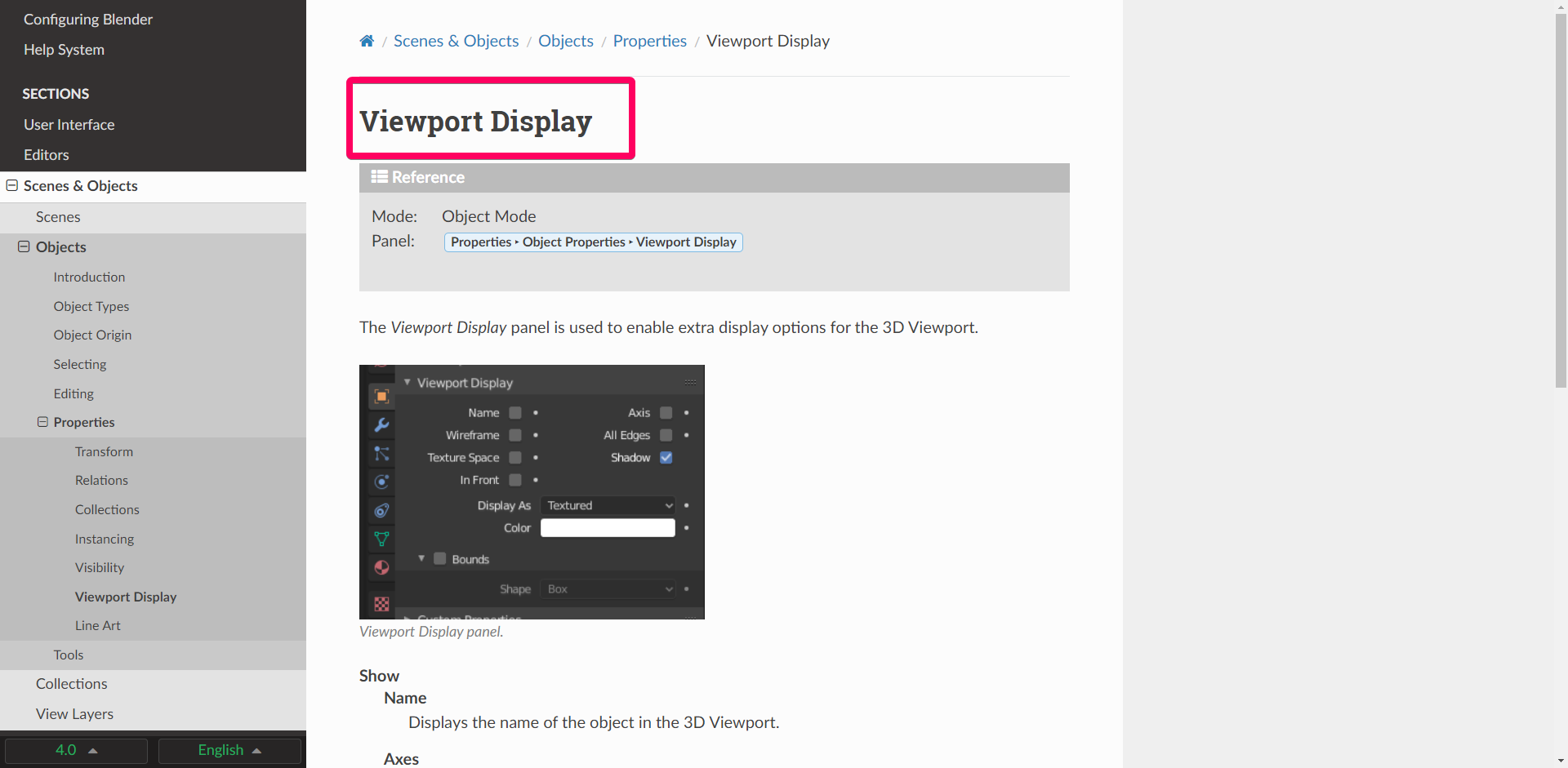Screen dimensions: 1568x768
Task: Select Viewport Display in sidebar
Action: tap(126, 597)
